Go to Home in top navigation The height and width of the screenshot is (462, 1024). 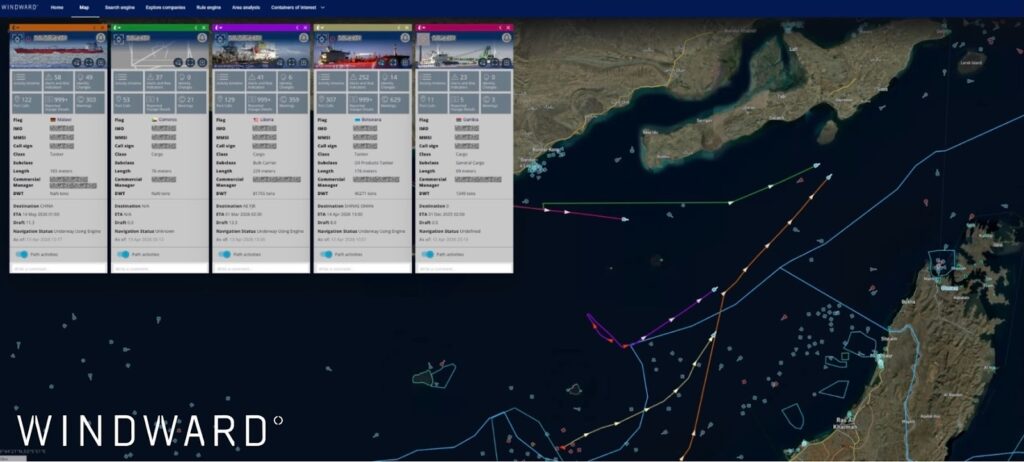tap(57, 7)
